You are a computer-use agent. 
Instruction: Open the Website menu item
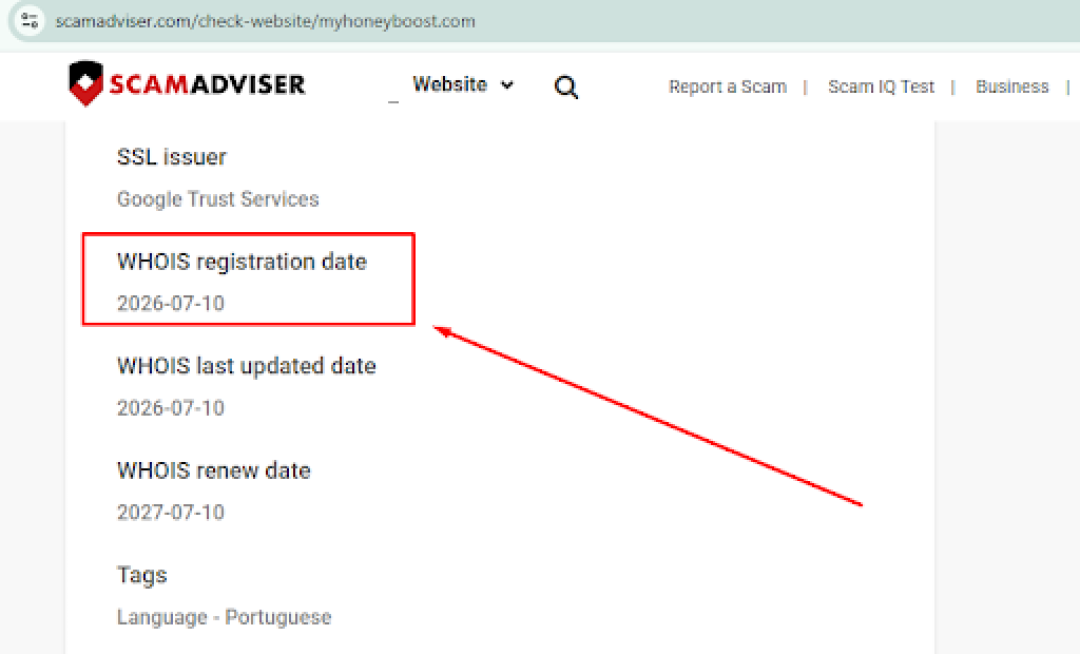tap(450, 84)
